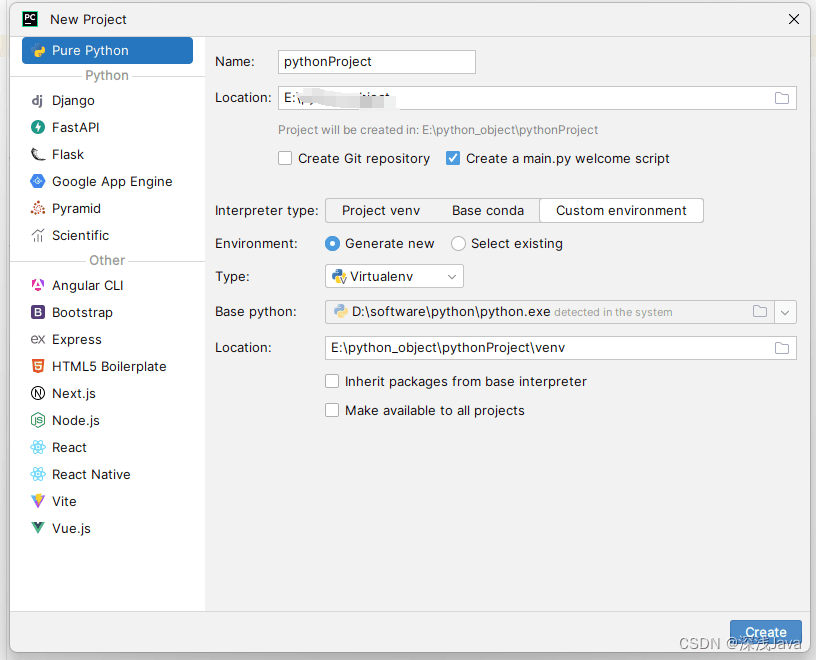The width and height of the screenshot is (816, 660).
Task: Browse for the base python folder
Action: pyautogui.click(x=760, y=311)
